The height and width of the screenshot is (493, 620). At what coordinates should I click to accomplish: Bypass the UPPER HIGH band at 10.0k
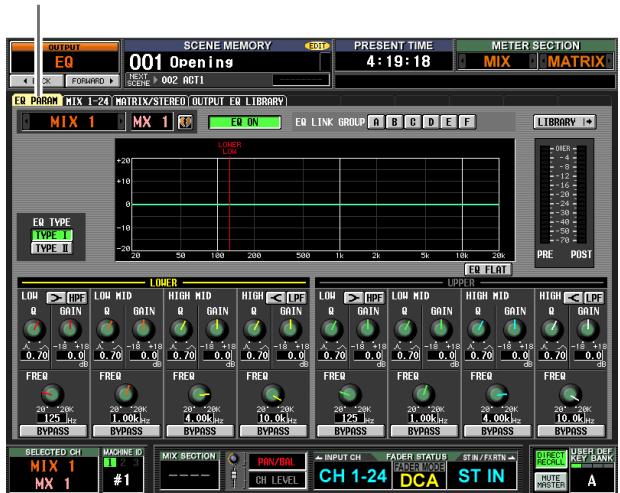point(571,431)
